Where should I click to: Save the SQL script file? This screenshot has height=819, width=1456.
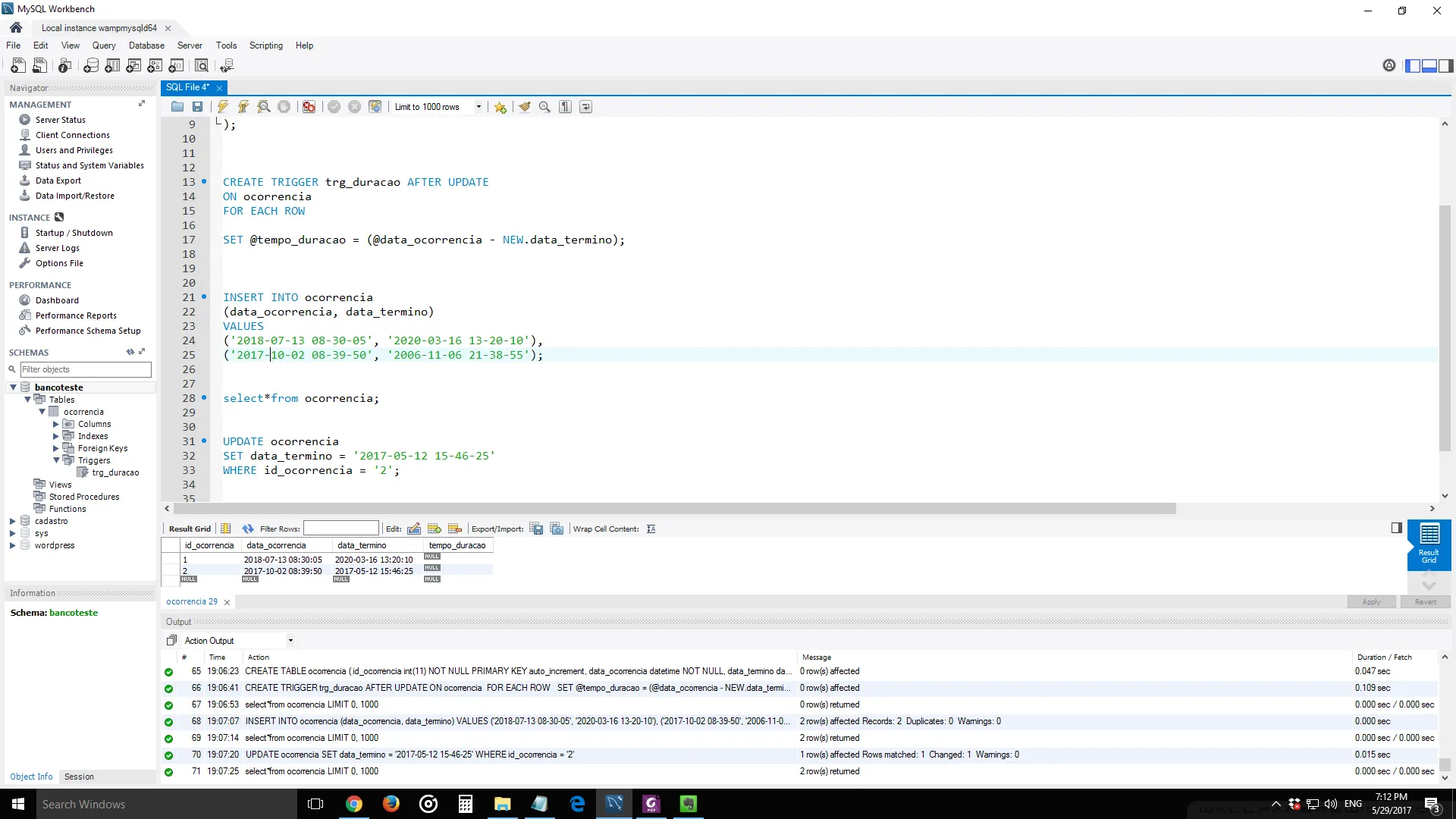click(197, 107)
